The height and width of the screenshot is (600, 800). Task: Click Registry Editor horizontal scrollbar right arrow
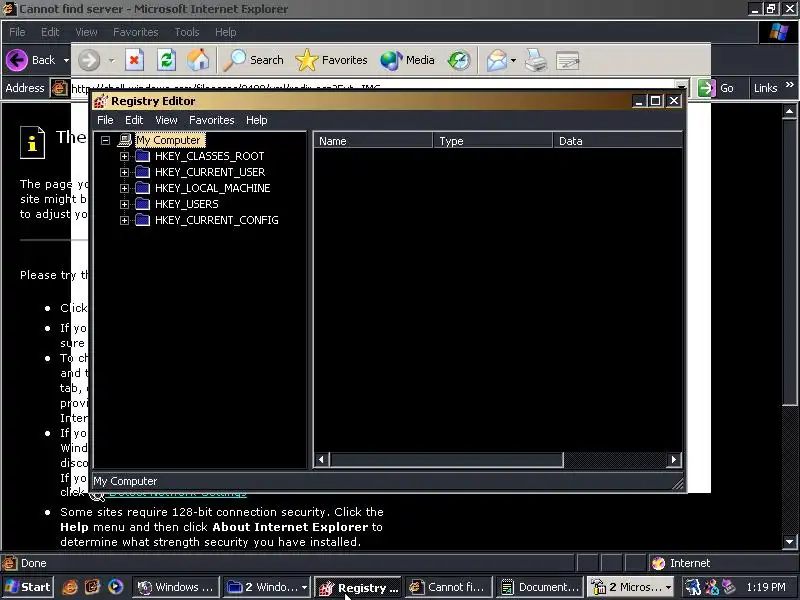[x=673, y=460]
